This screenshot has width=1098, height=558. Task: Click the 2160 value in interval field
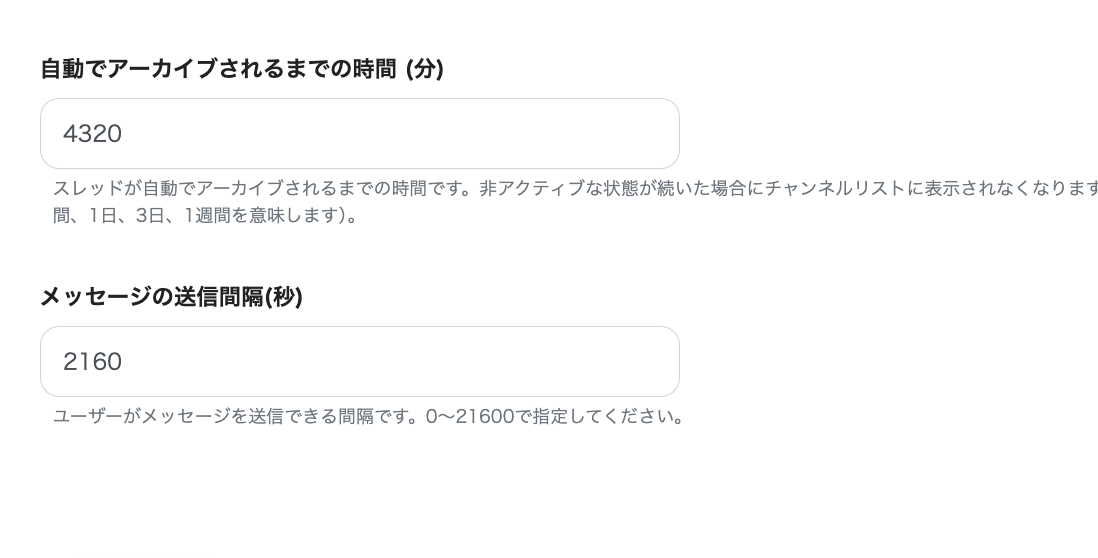tap(92, 362)
